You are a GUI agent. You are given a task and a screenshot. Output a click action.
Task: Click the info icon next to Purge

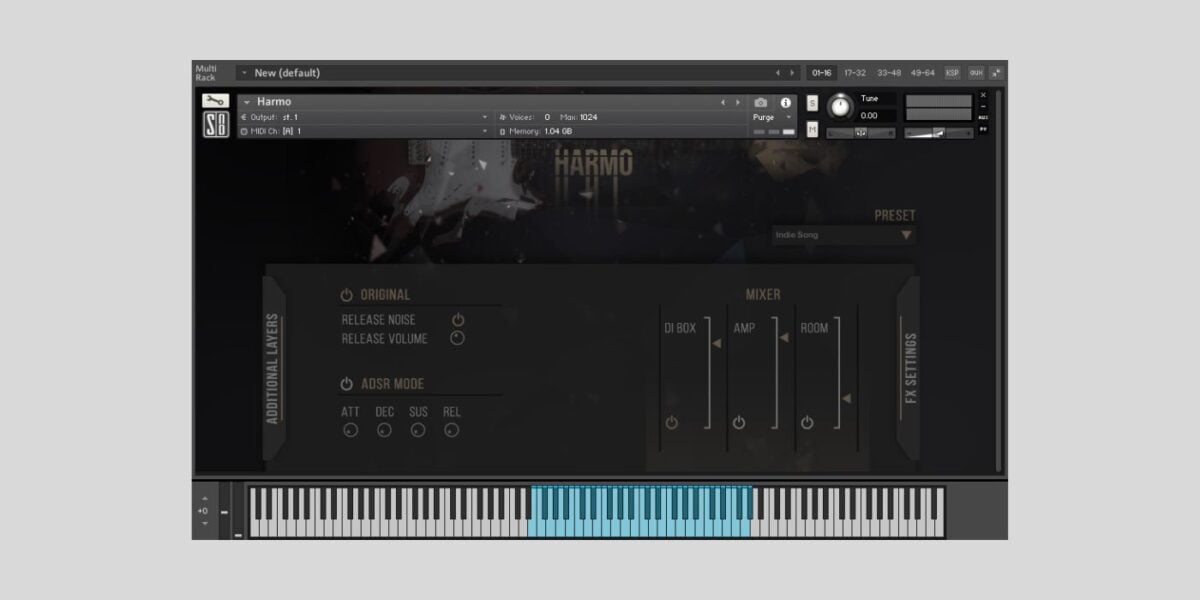[787, 102]
